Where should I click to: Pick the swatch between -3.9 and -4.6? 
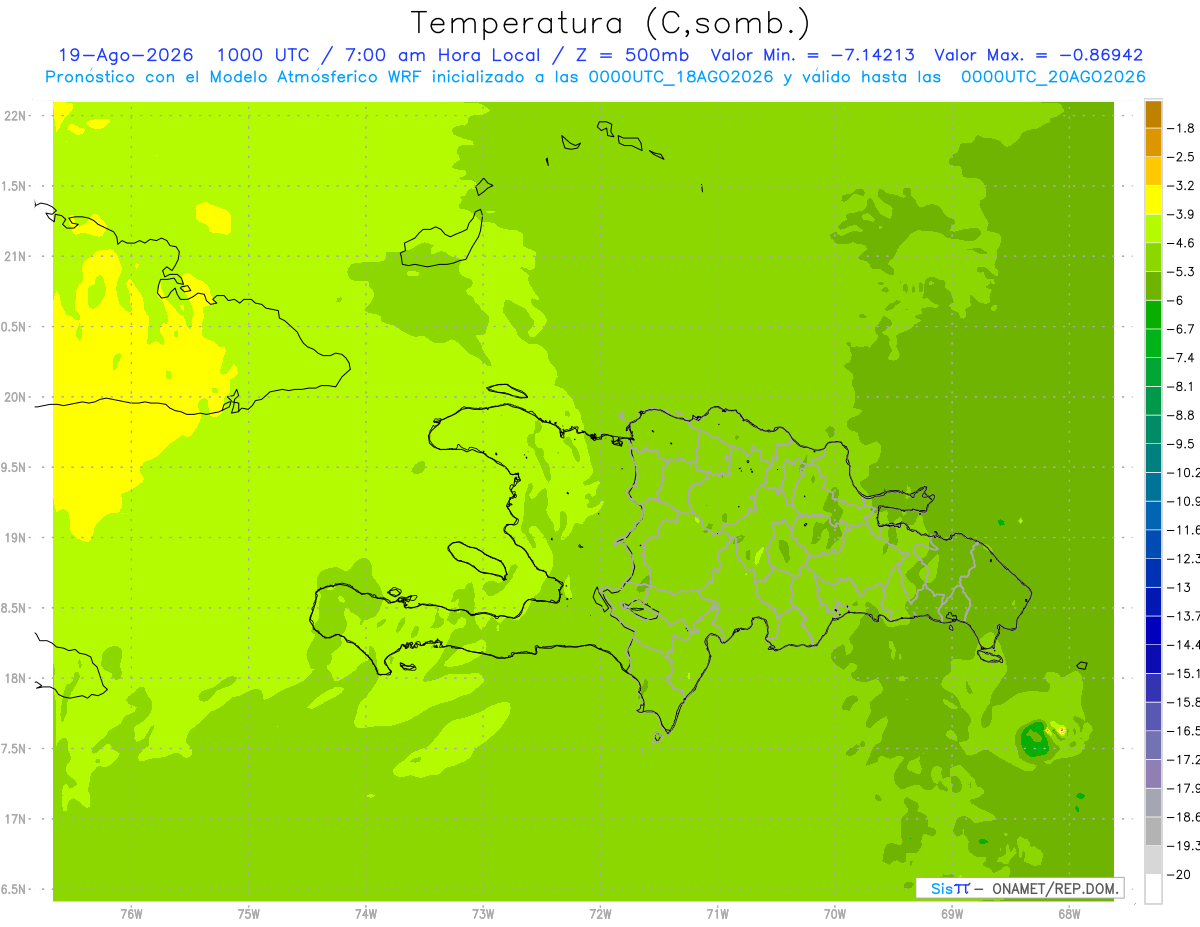tap(1153, 229)
